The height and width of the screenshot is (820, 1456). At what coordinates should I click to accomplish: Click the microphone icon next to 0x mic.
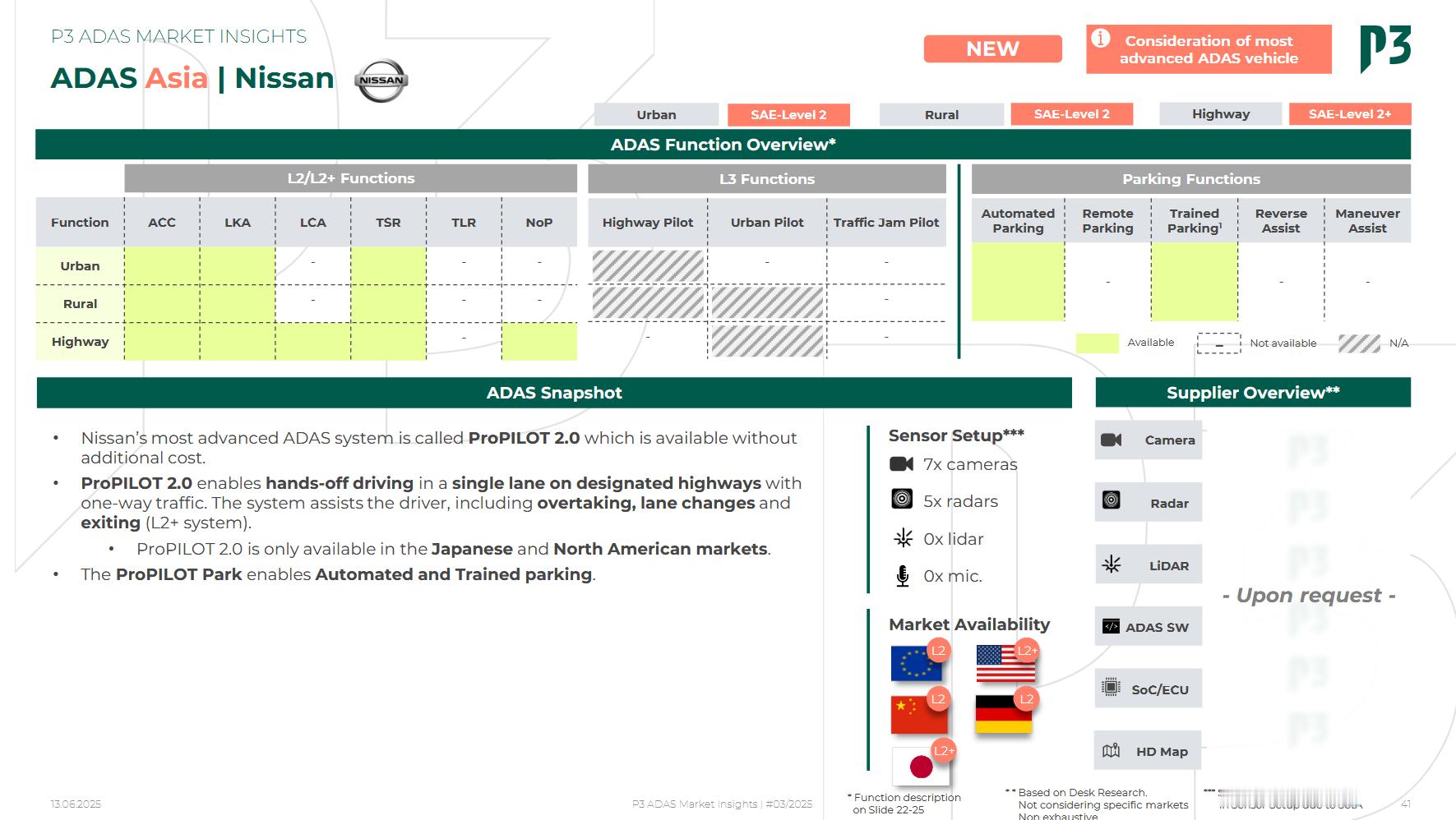click(903, 576)
